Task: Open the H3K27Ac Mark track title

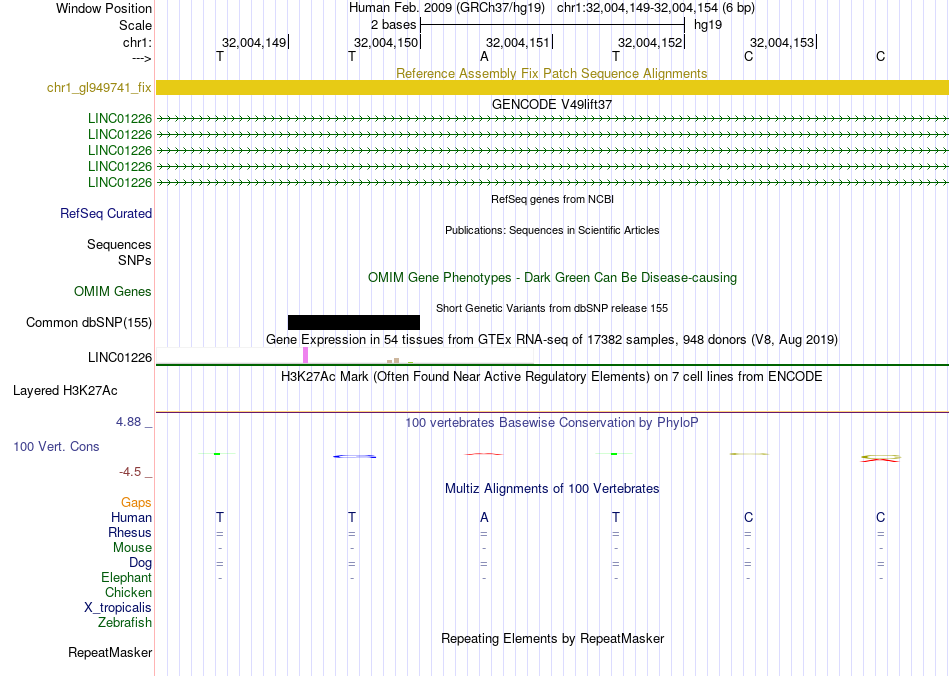Action: click(x=552, y=376)
